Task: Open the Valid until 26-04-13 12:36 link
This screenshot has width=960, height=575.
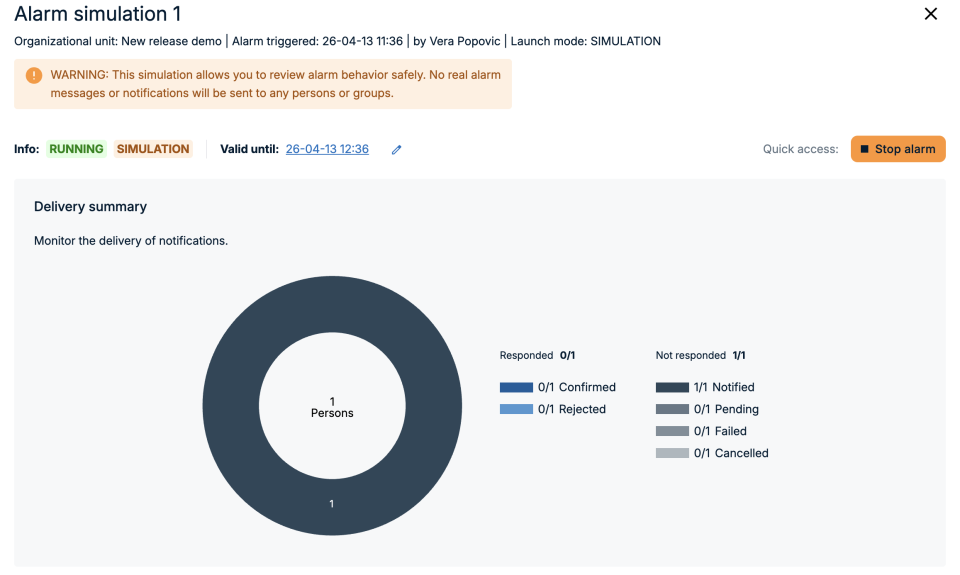Action: pyautogui.click(x=327, y=149)
